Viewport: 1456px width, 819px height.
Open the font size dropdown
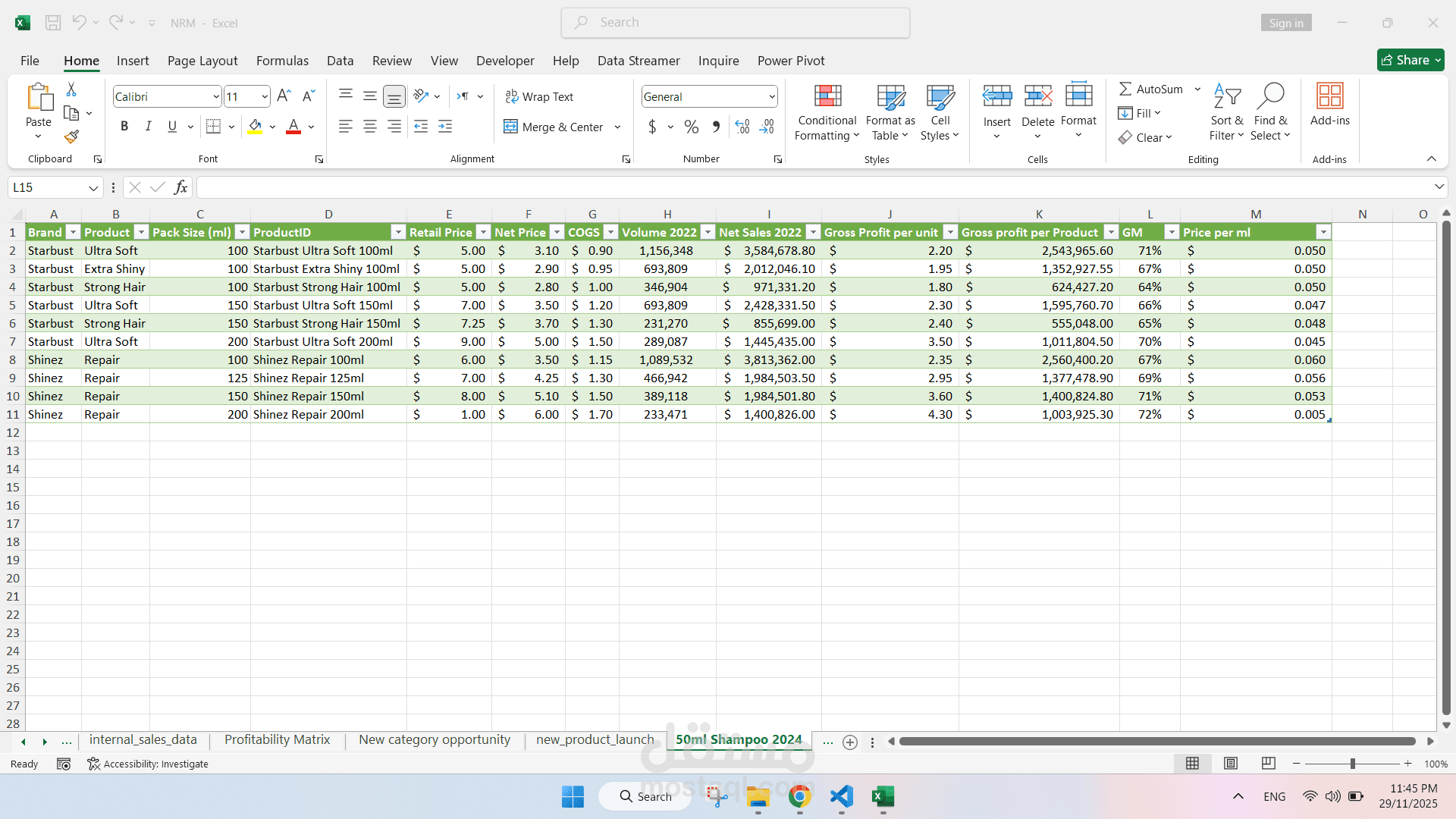coord(264,96)
